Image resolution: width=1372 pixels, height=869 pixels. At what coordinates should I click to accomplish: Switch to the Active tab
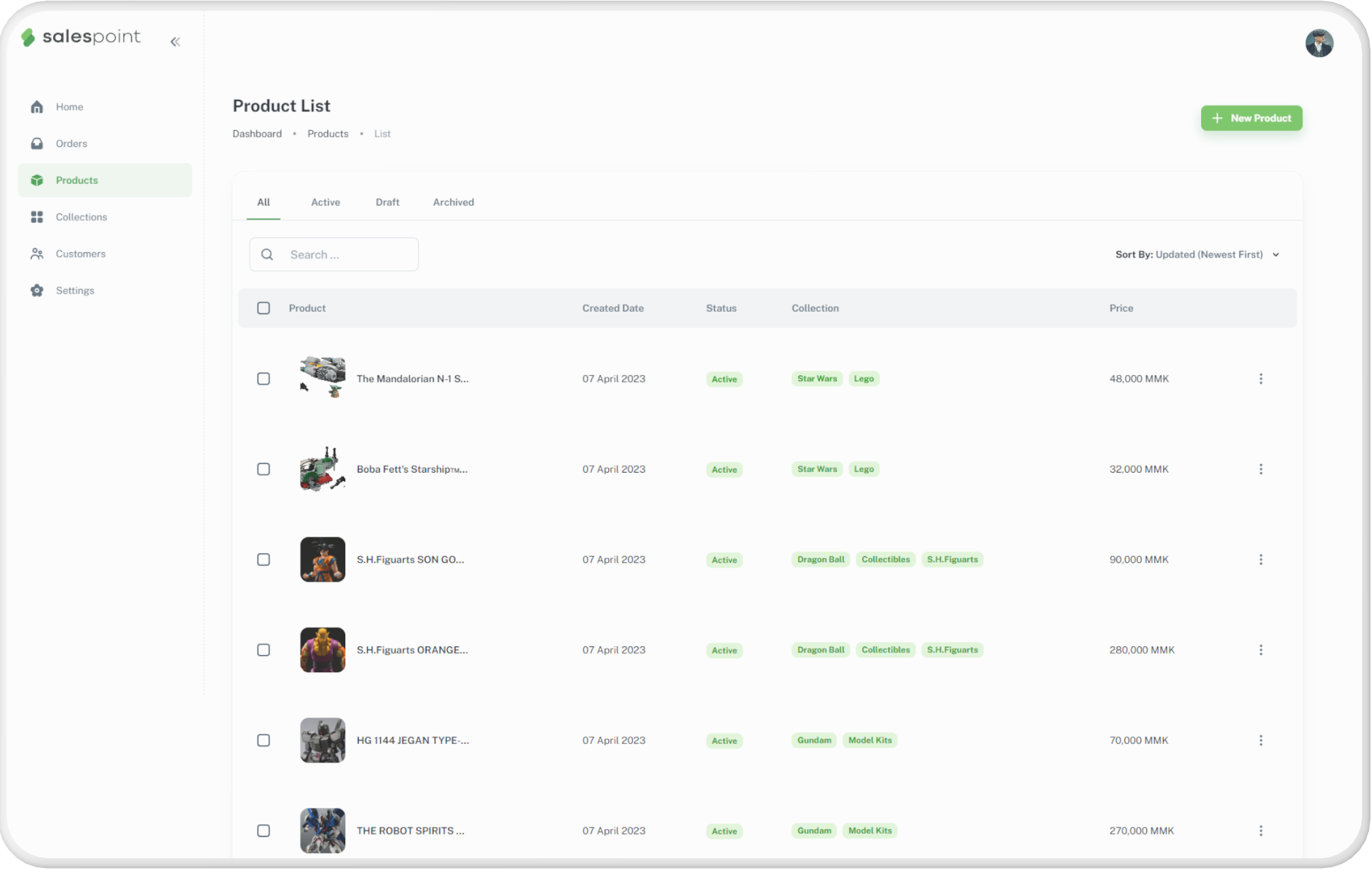point(325,202)
